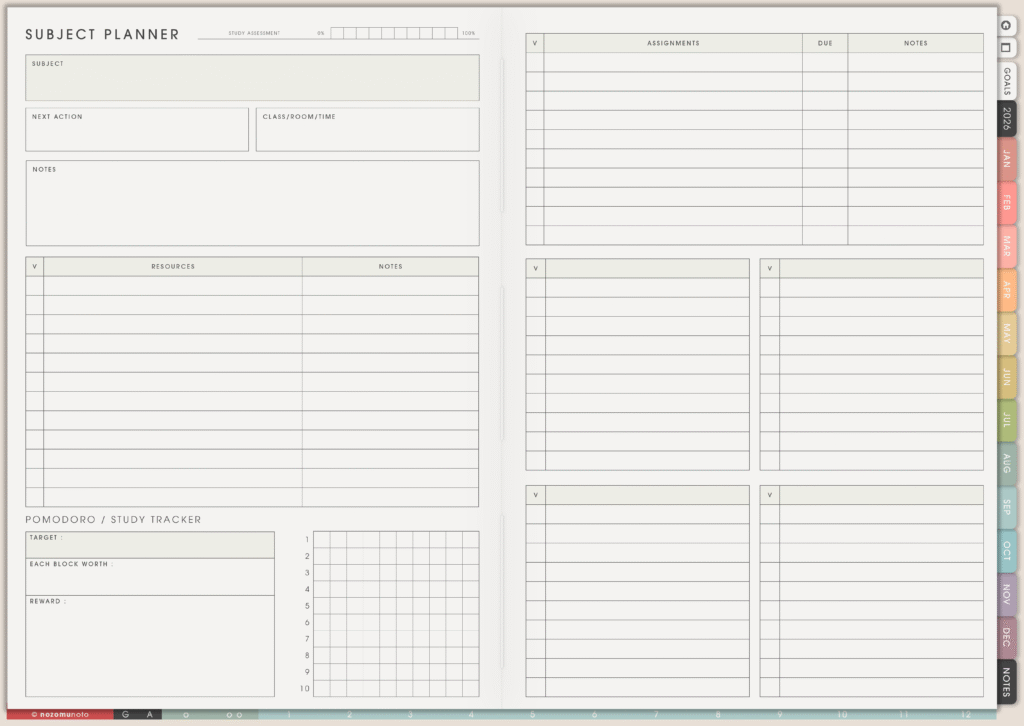
Task: Click the single circle icon in bottom bar
Action: [186, 715]
